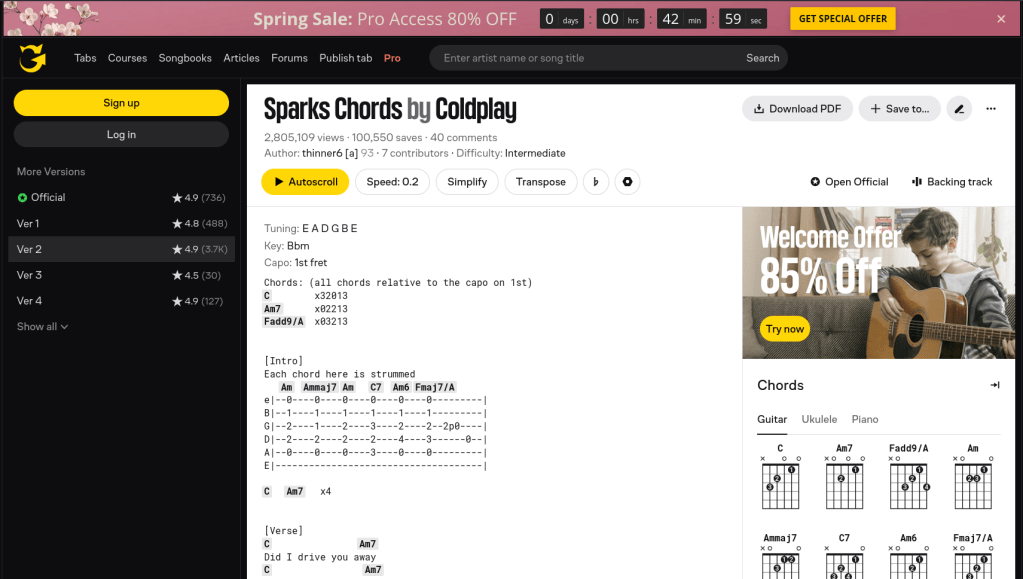Viewport: 1023px width, 579px height.
Task: Switch to the Ukulele chords tab
Action: pos(819,420)
